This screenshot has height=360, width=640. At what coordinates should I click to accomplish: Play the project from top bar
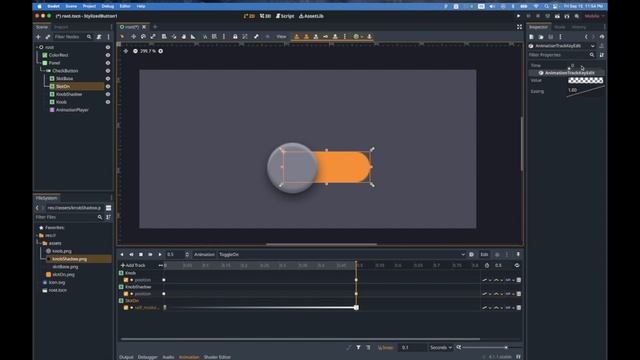(x=518, y=16)
